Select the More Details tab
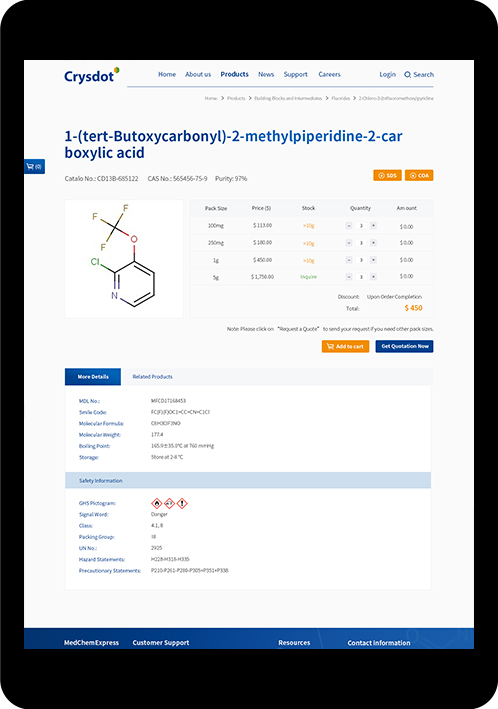Image resolution: width=498 pixels, height=709 pixels. coord(93,377)
